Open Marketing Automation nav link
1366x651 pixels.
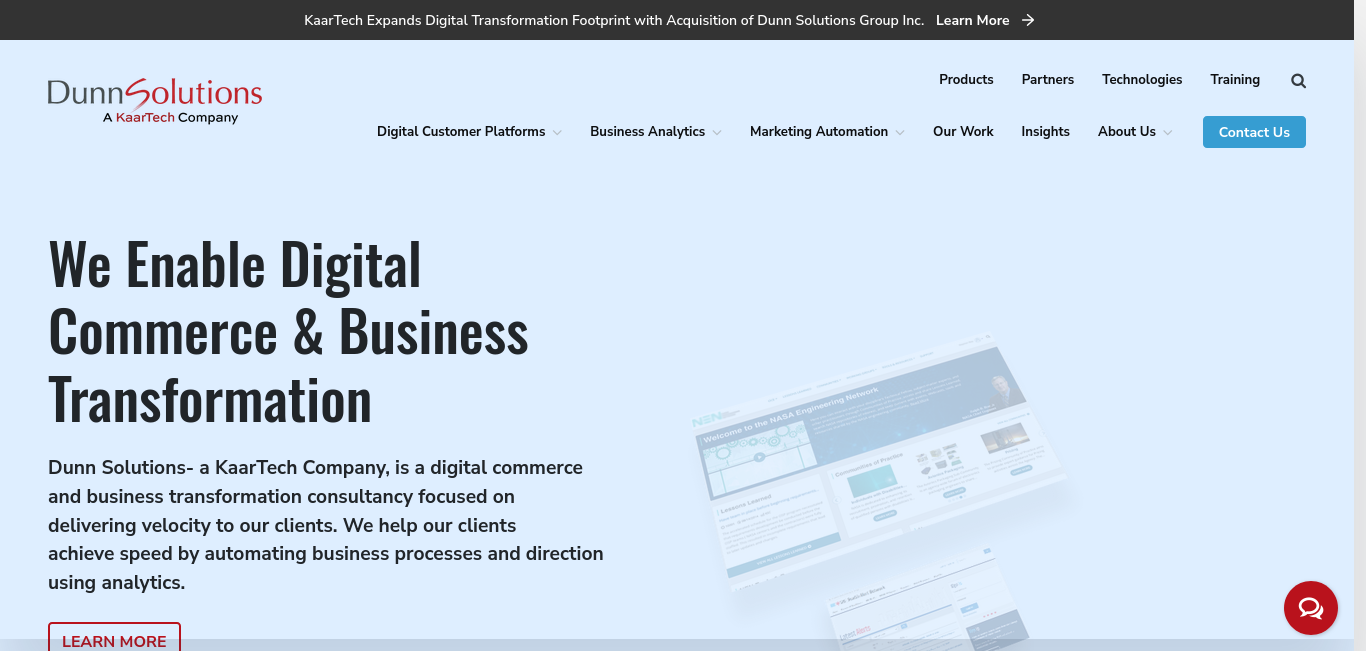(x=819, y=132)
